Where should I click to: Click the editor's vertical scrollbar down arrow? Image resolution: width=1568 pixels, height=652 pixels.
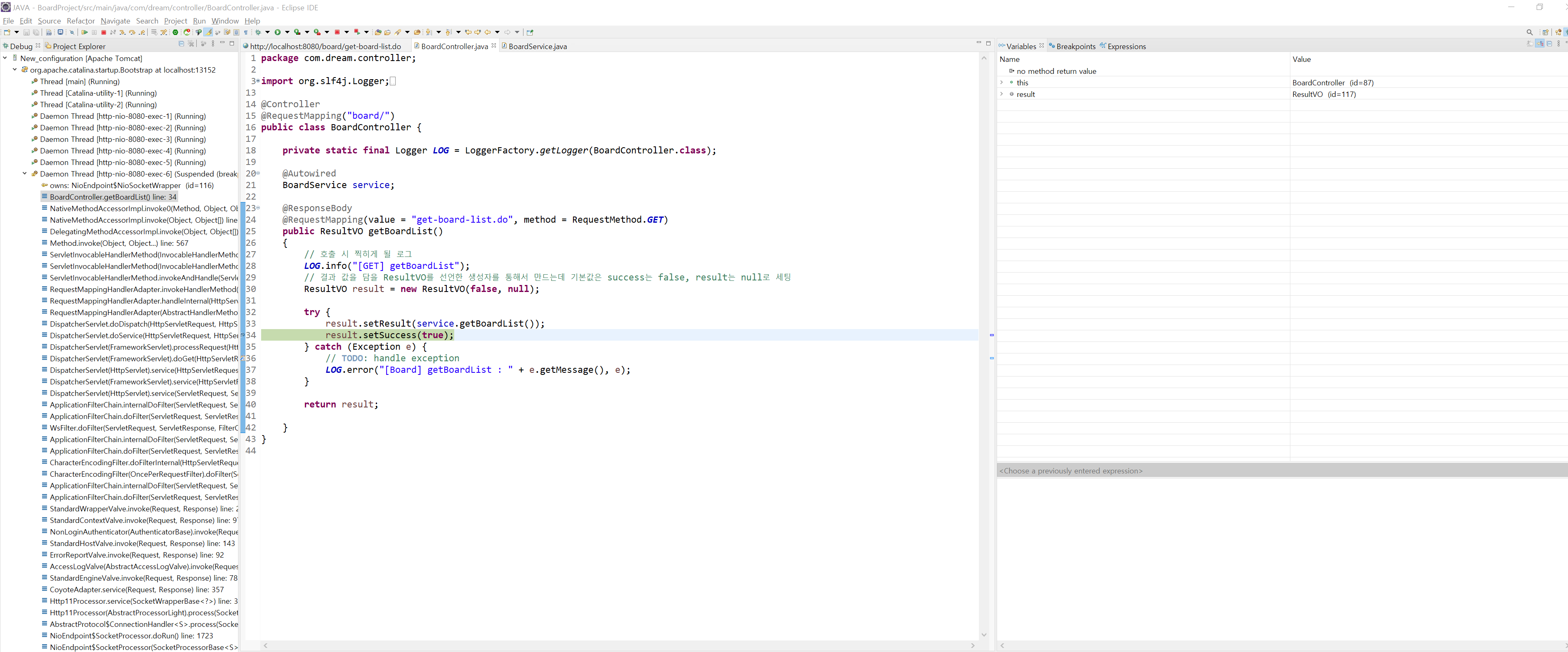(983, 635)
